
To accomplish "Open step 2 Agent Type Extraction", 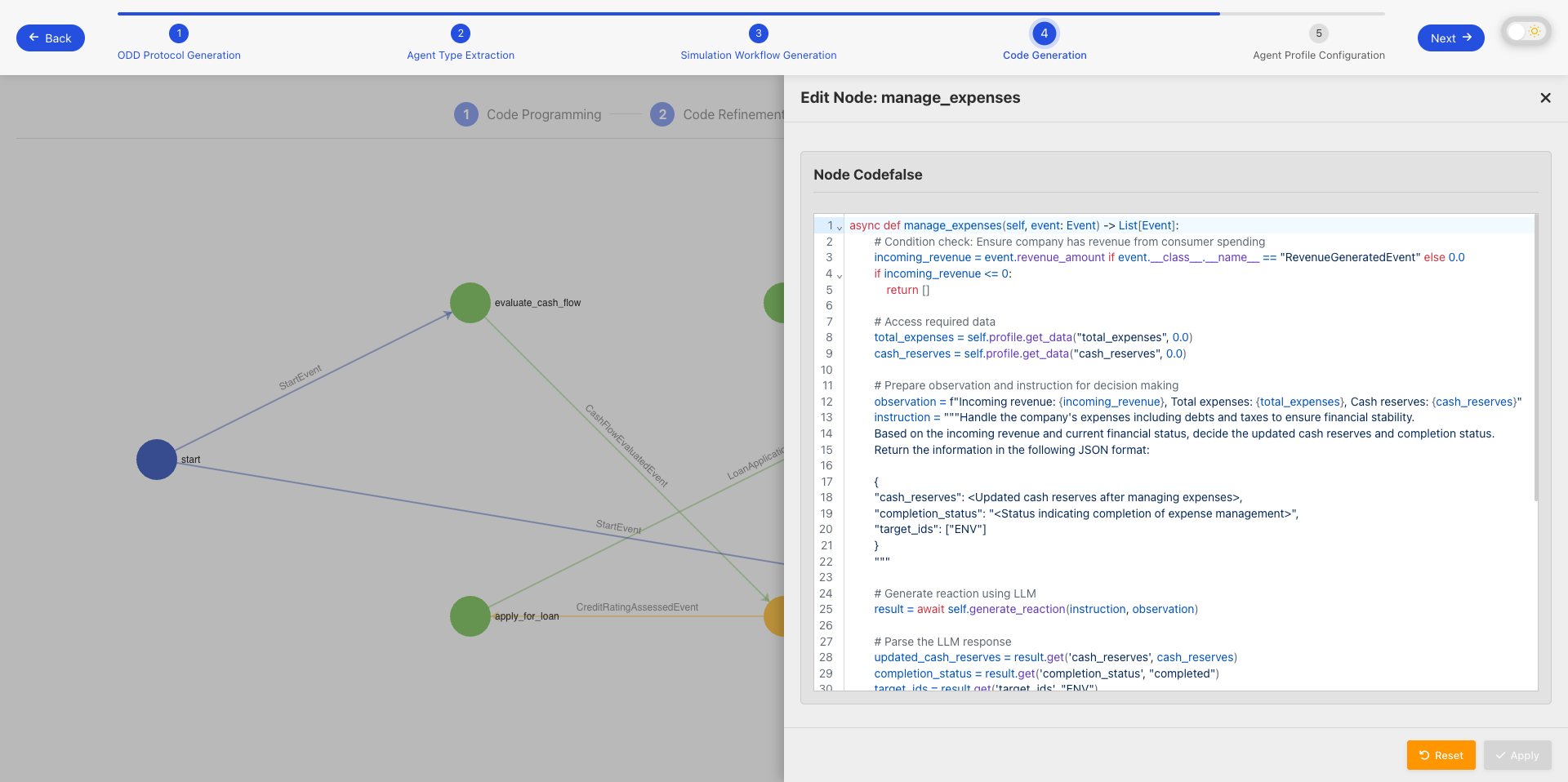I will point(461,42).
